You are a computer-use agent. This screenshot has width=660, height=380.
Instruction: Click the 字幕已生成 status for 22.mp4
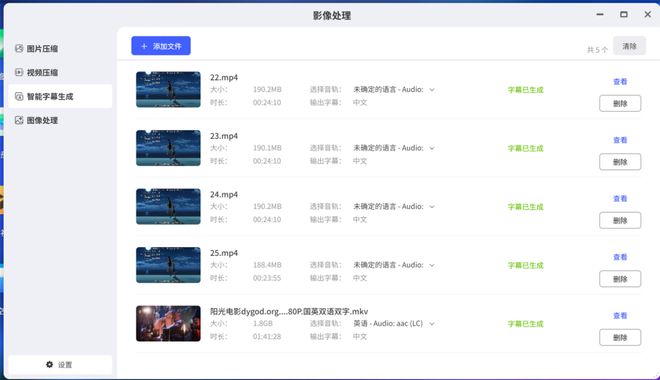[526, 90]
